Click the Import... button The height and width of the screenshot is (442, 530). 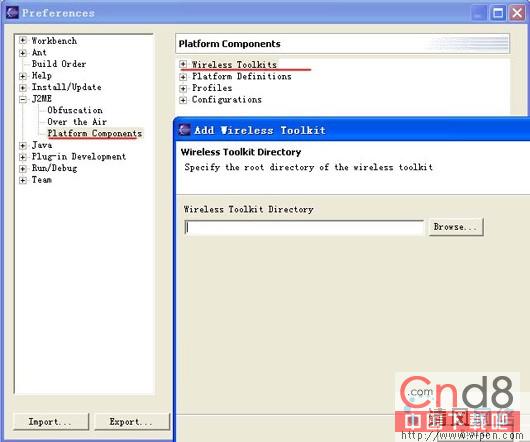click(51, 422)
